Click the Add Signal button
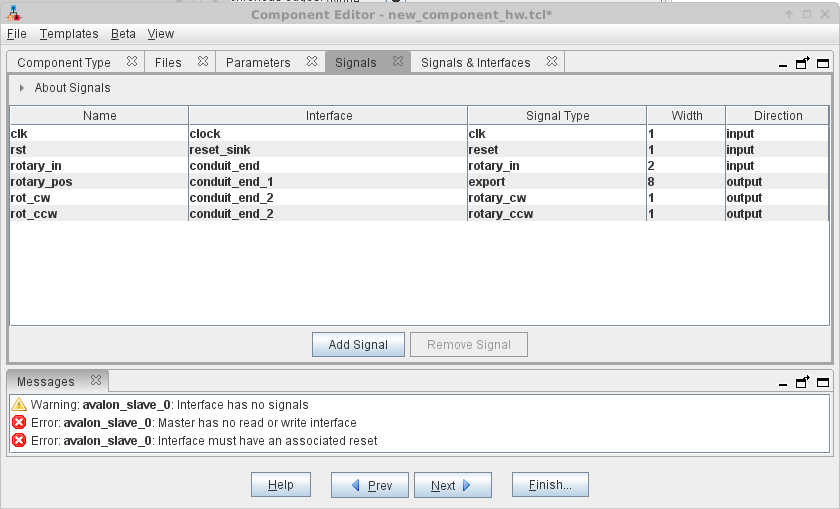The image size is (840, 509). [358, 345]
